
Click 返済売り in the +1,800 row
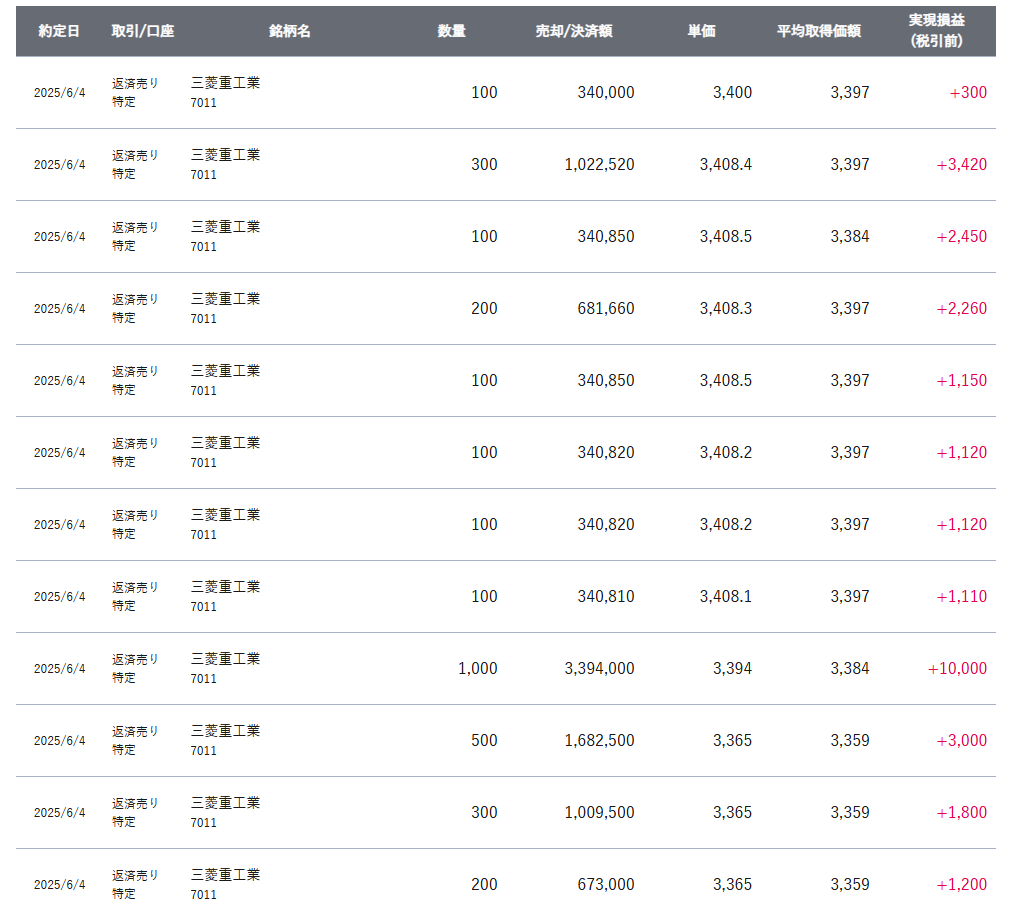click(x=135, y=804)
